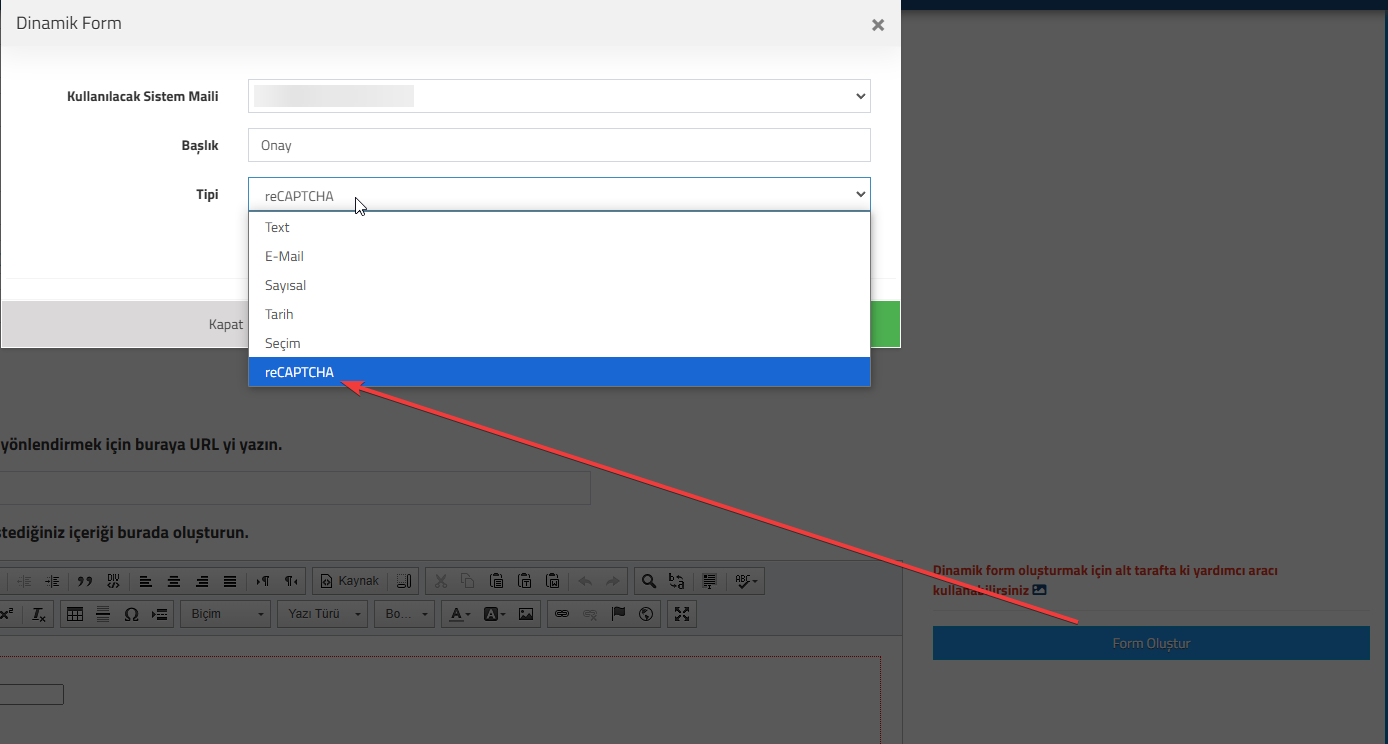The height and width of the screenshot is (744, 1388).
Task: Insert a table in the editor
Action: pyautogui.click(x=74, y=614)
